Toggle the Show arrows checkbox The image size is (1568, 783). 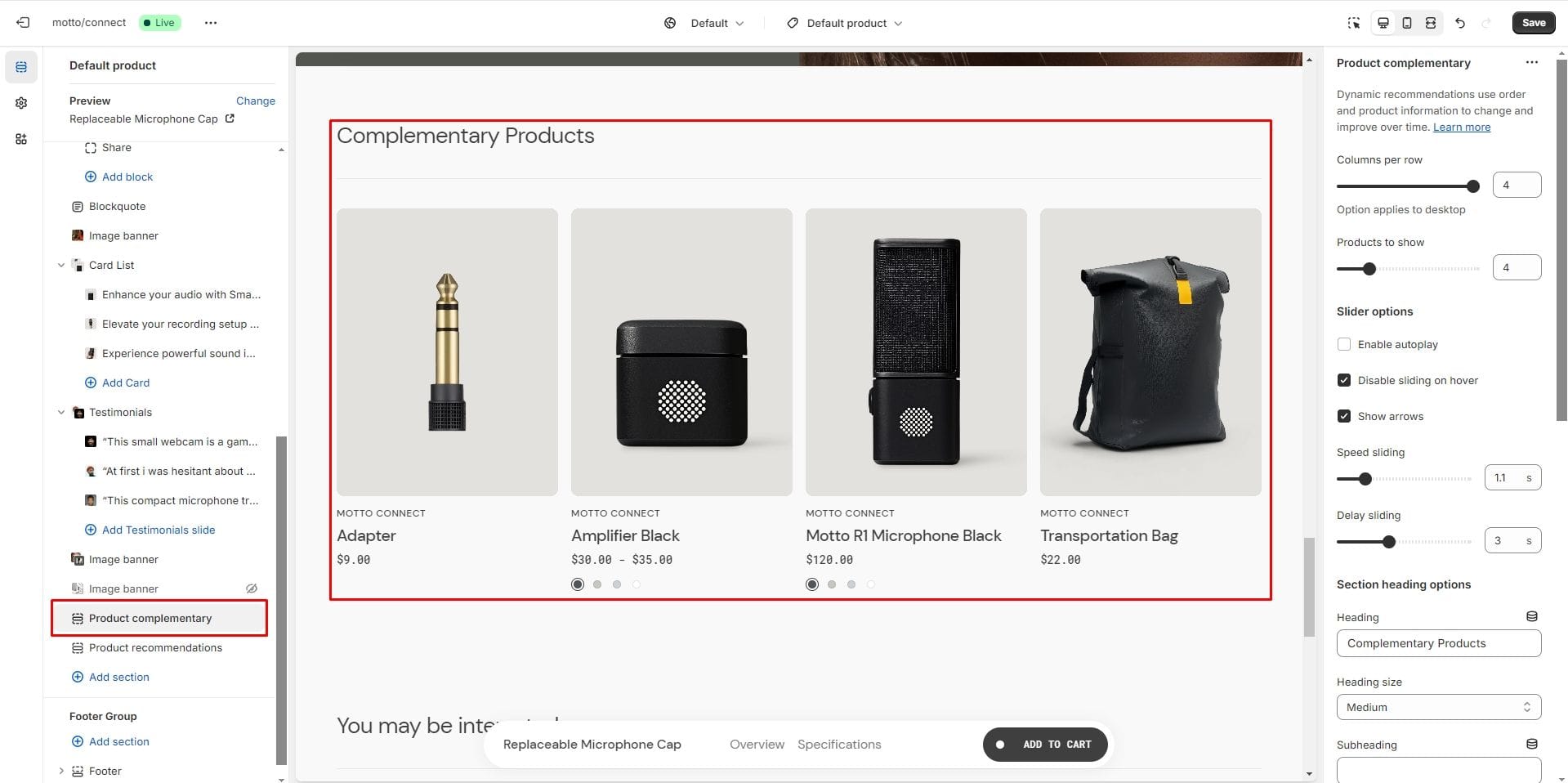coord(1344,416)
